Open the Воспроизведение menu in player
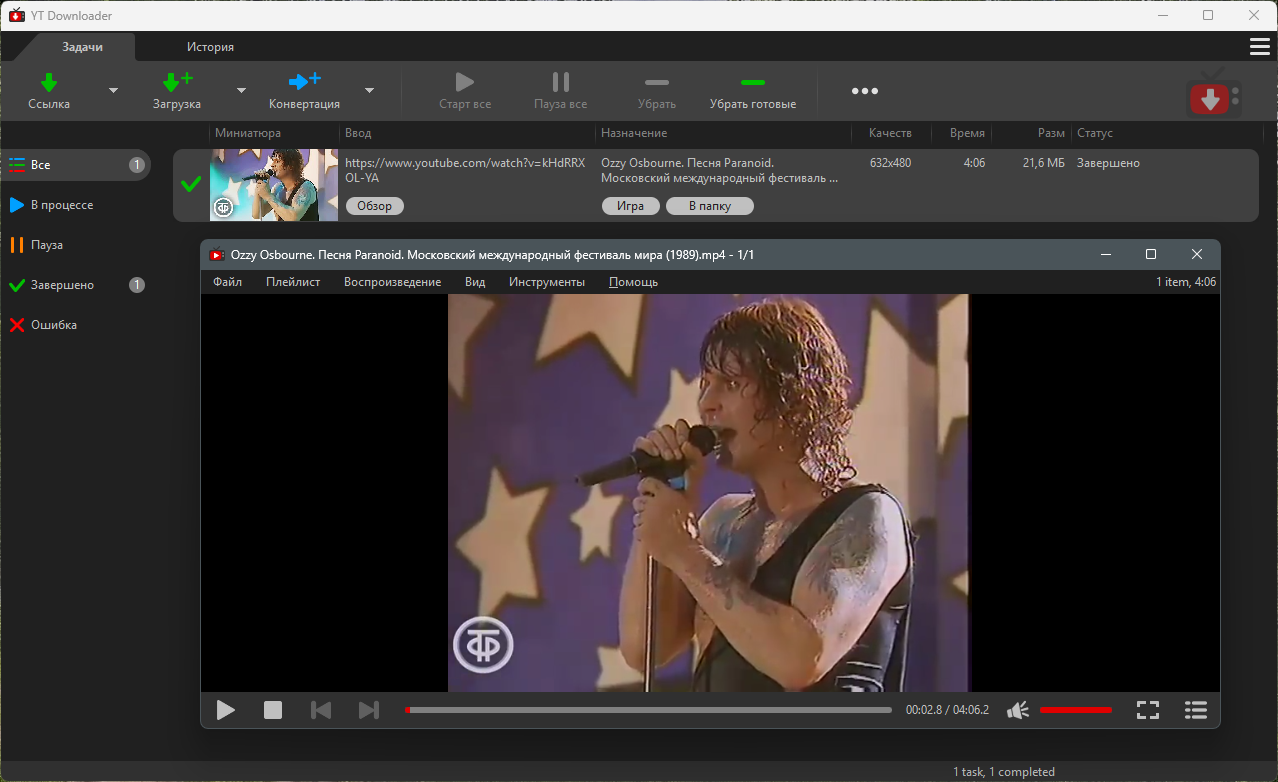The width and height of the screenshot is (1278, 782). pyautogui.click(x=392, y=282)
